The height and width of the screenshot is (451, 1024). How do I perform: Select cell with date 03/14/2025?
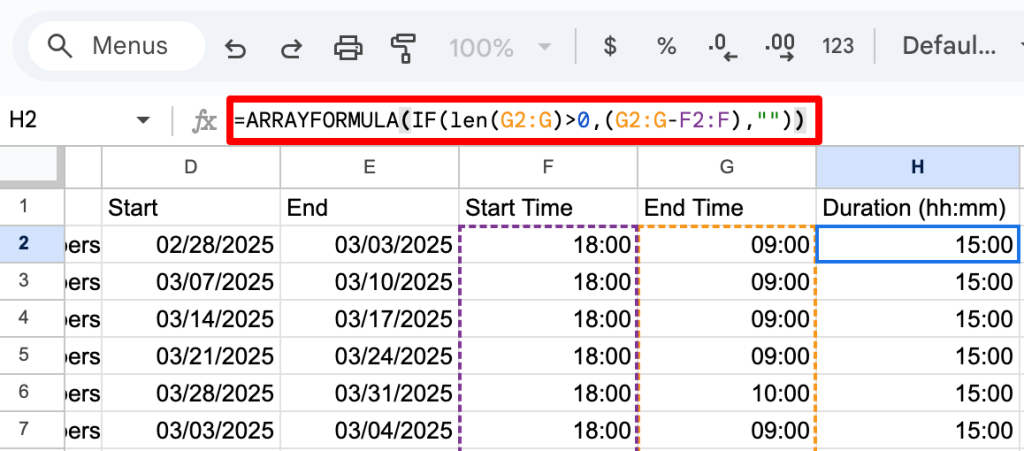tap(191, 319)
